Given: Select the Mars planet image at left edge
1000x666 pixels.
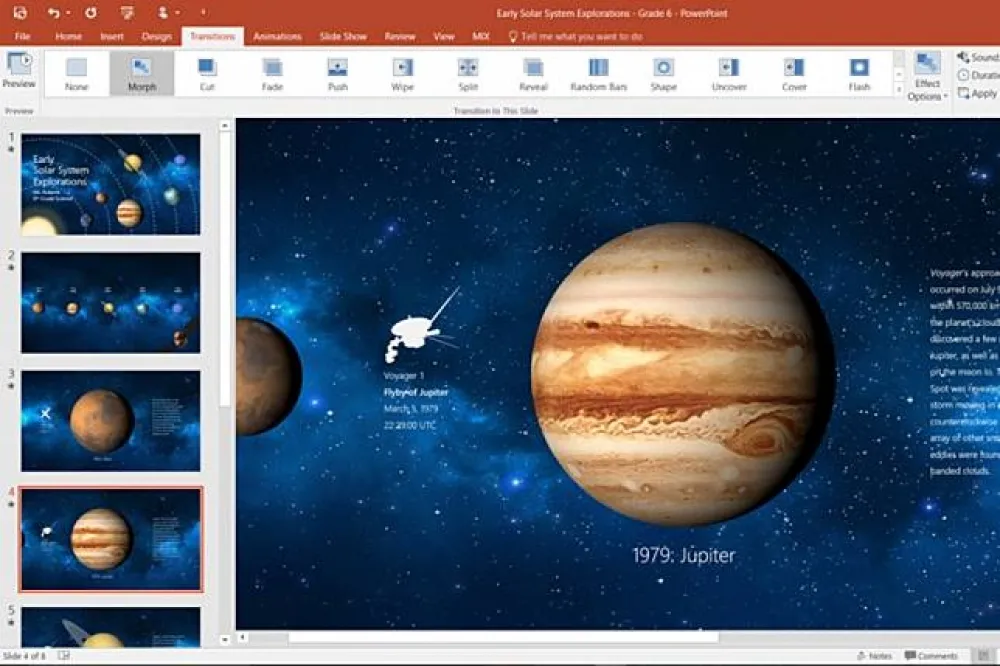Looking at the screenshot, I should pyautogui.click(x=268, y=376).
